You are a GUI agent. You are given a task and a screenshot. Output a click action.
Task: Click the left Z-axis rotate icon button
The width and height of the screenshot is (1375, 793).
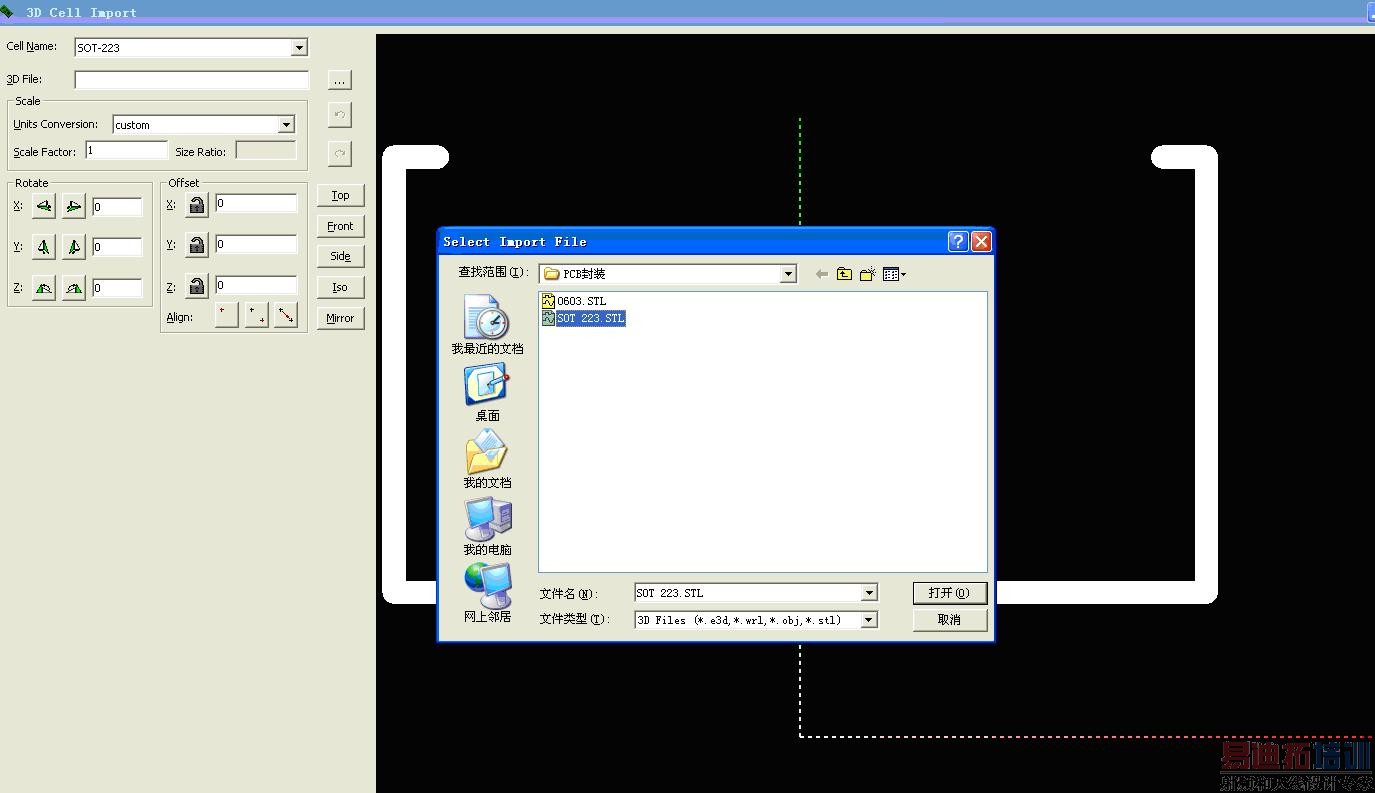coord(44,288)
